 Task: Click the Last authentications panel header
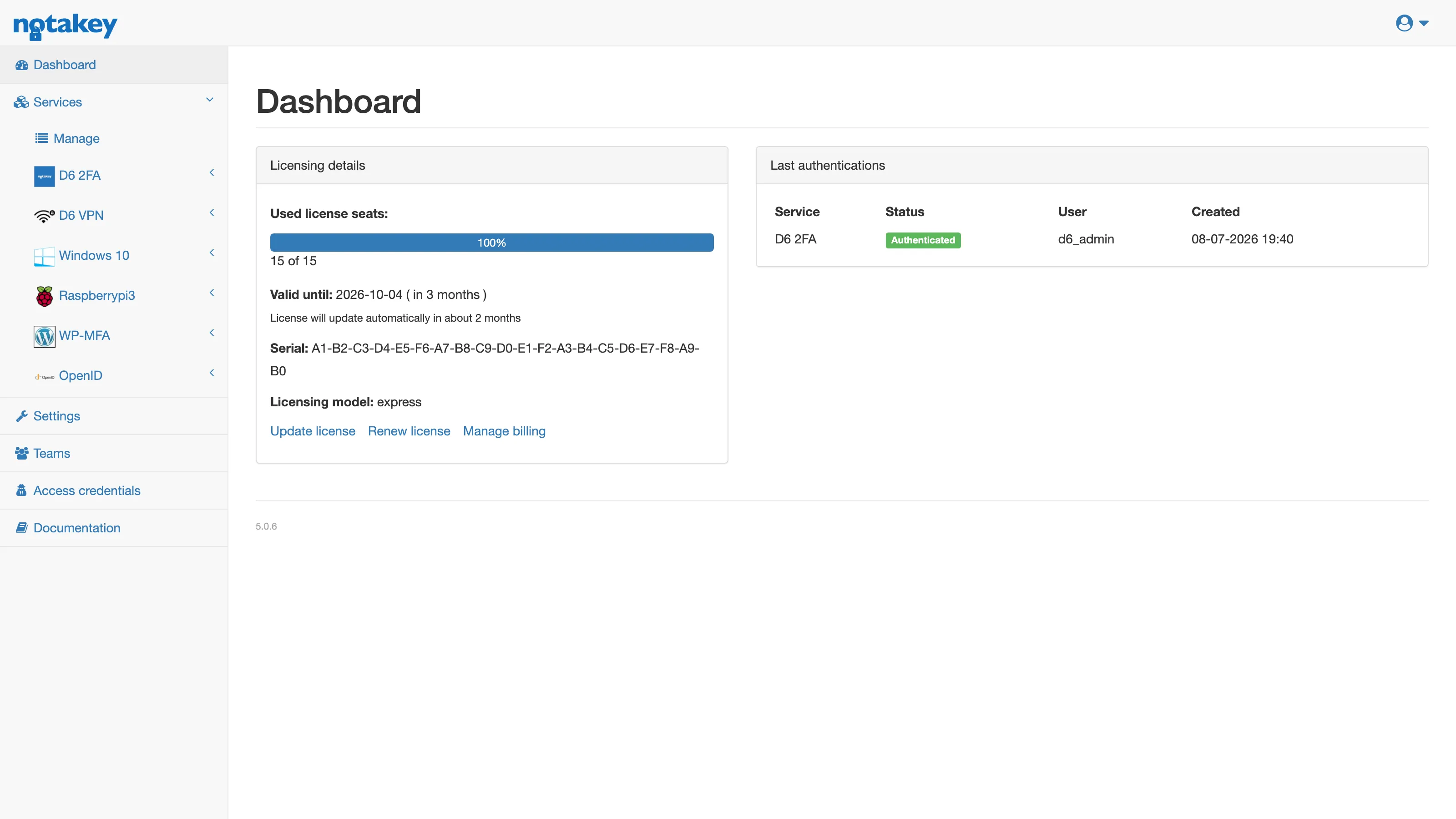point(1092,166)
